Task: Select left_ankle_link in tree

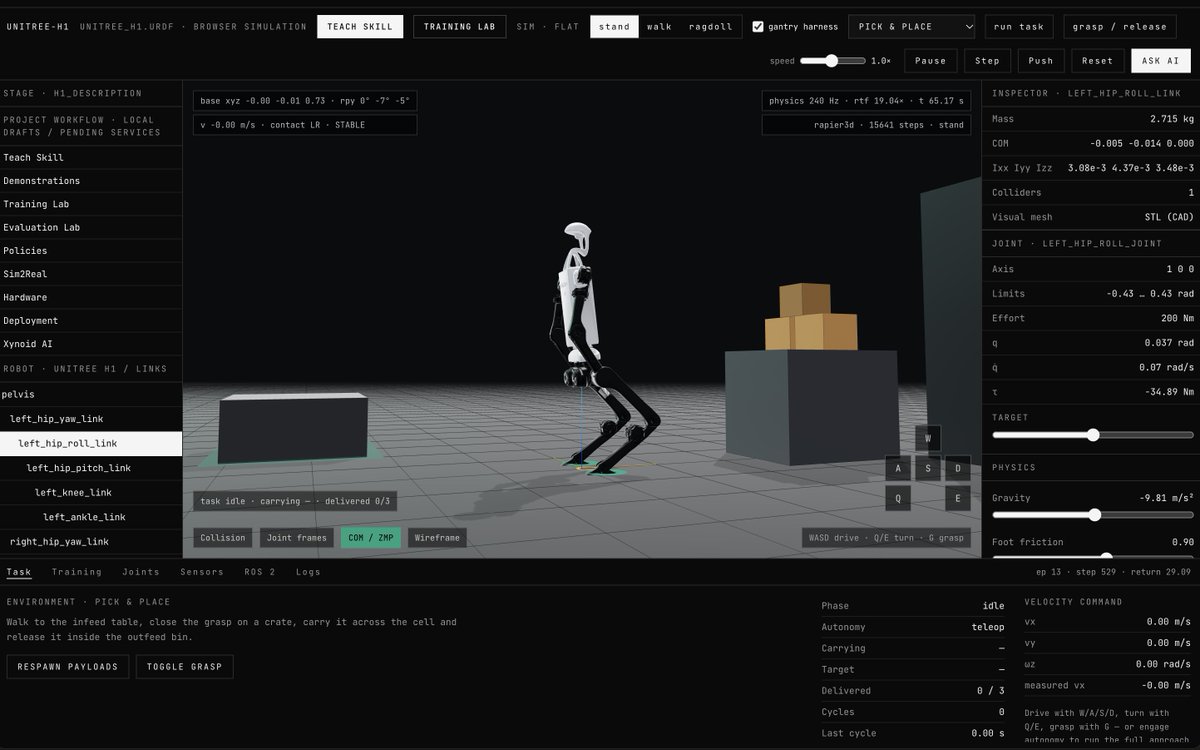Action: [x=91, y=517]
